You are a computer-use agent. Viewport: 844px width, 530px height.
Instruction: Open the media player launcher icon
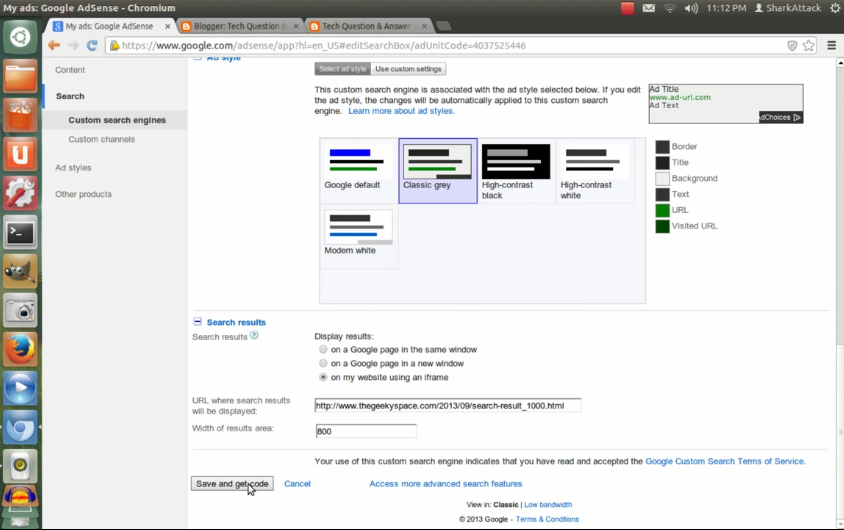[x=20, y=388]
